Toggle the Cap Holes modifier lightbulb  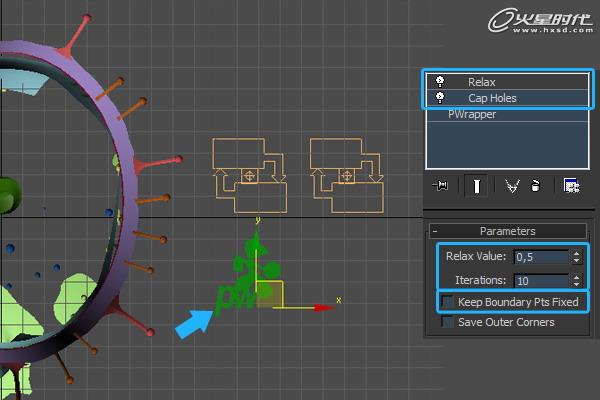click(441, 98)
